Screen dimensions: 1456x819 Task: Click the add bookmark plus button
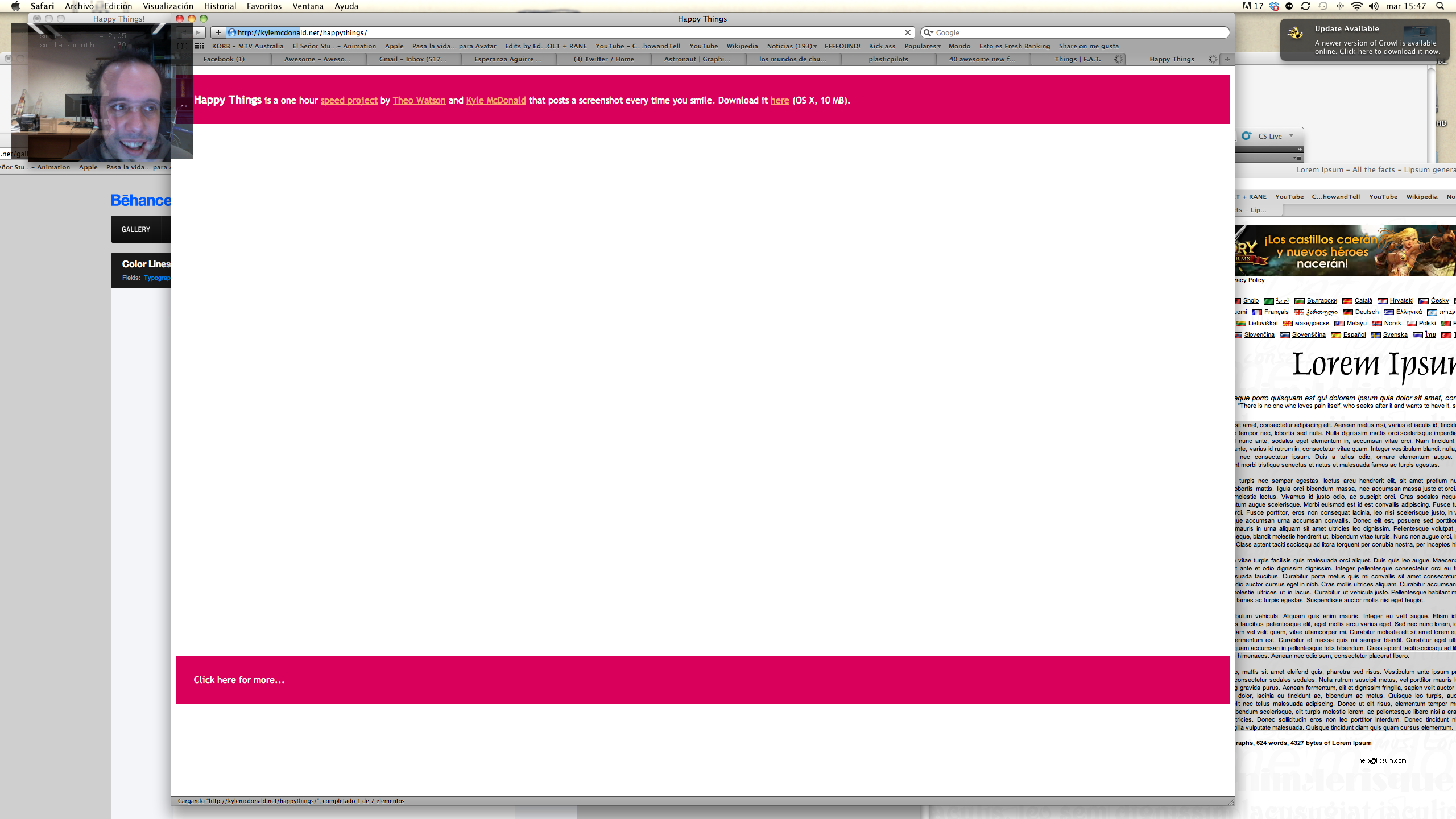coord(218,32)
